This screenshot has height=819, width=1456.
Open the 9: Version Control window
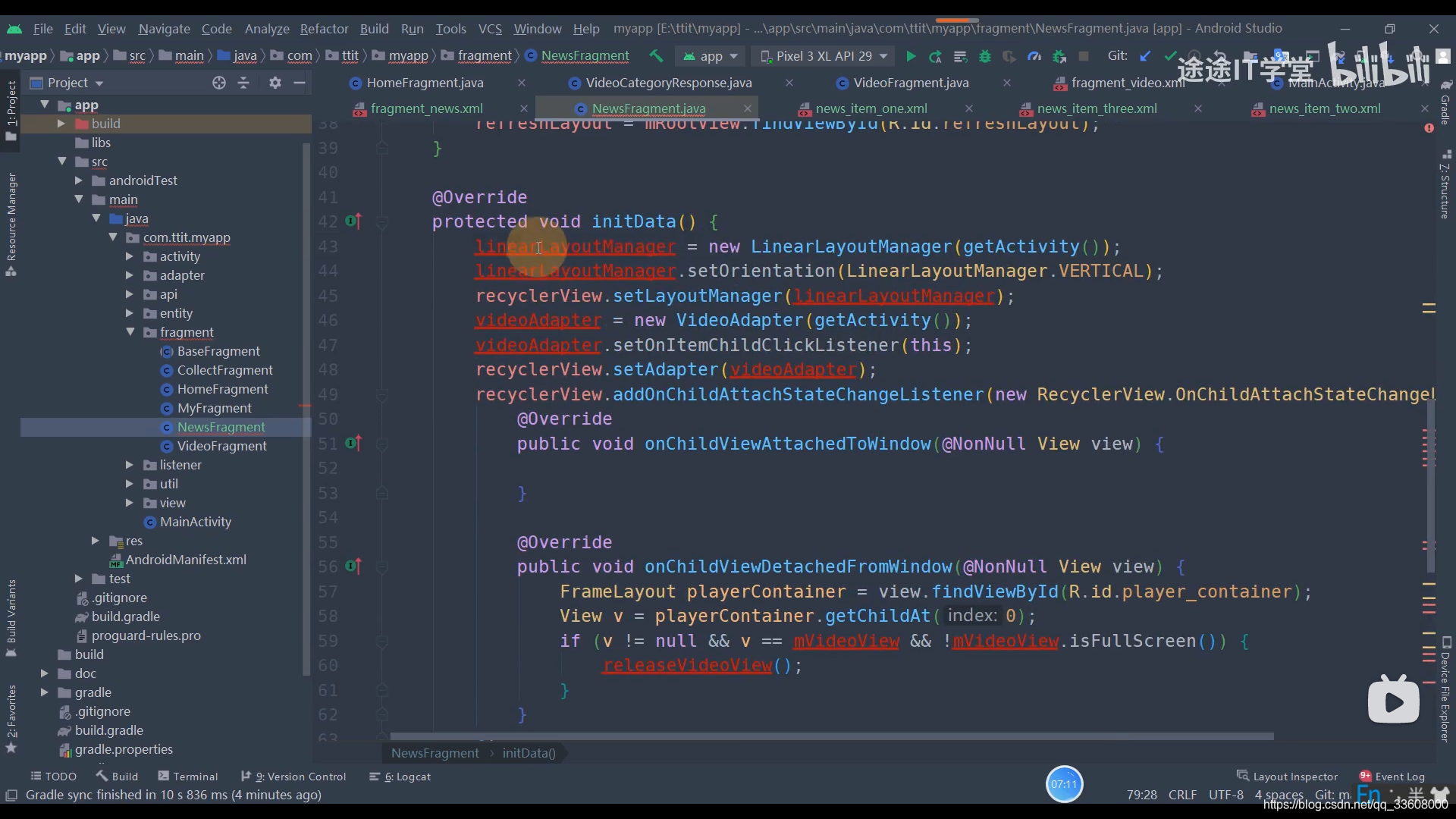(293, 777)
